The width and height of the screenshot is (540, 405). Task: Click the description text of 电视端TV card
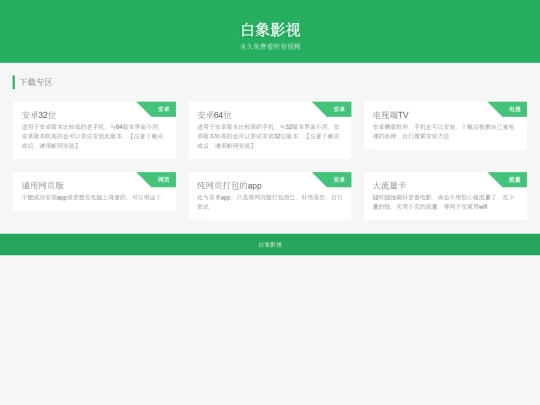tap(443, 132)
